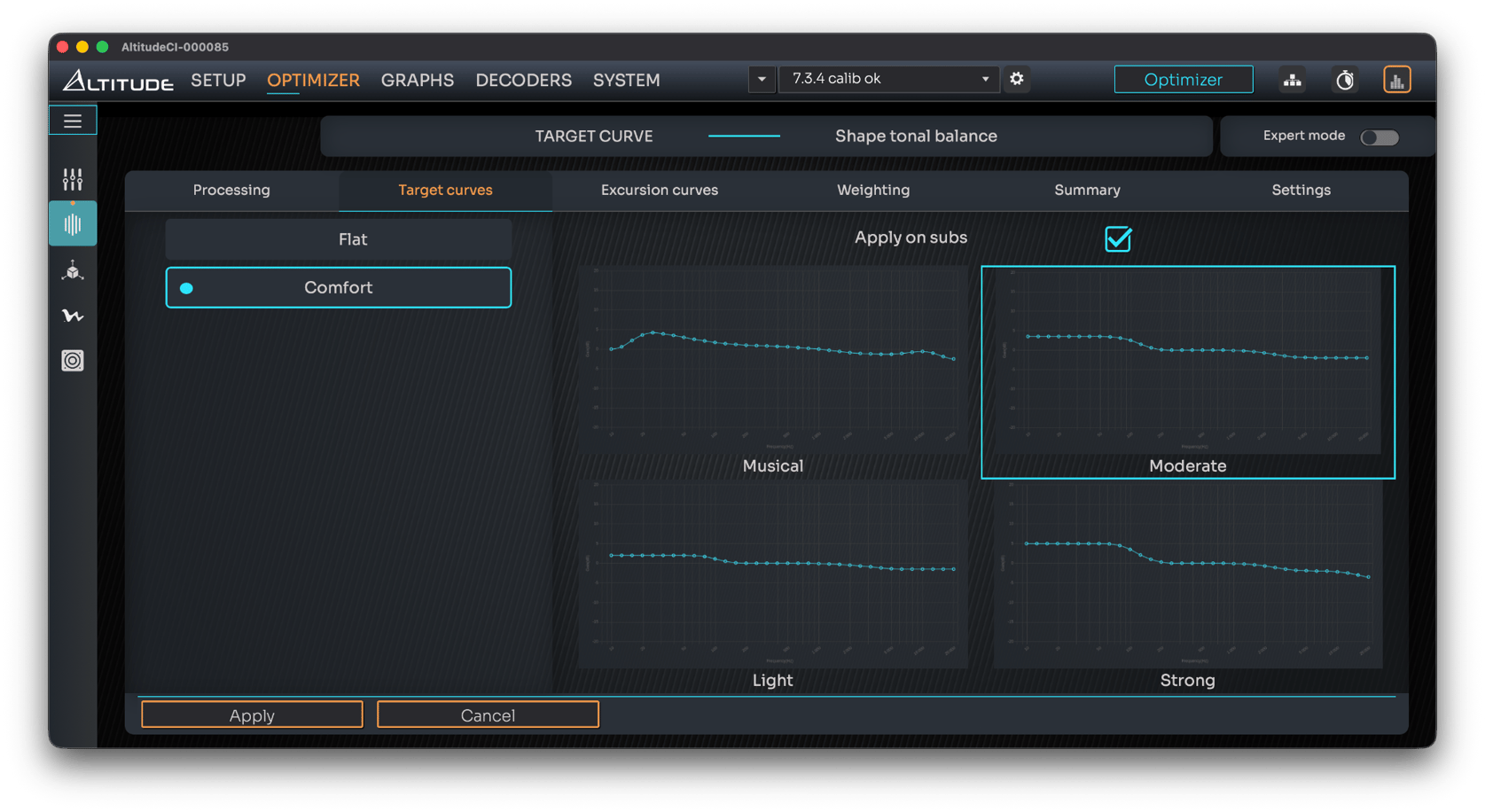The width and height of the screenshot is (1485, 812).
Task: Select the vertical bars sidebar icon
Action: (x=73, y=224)
